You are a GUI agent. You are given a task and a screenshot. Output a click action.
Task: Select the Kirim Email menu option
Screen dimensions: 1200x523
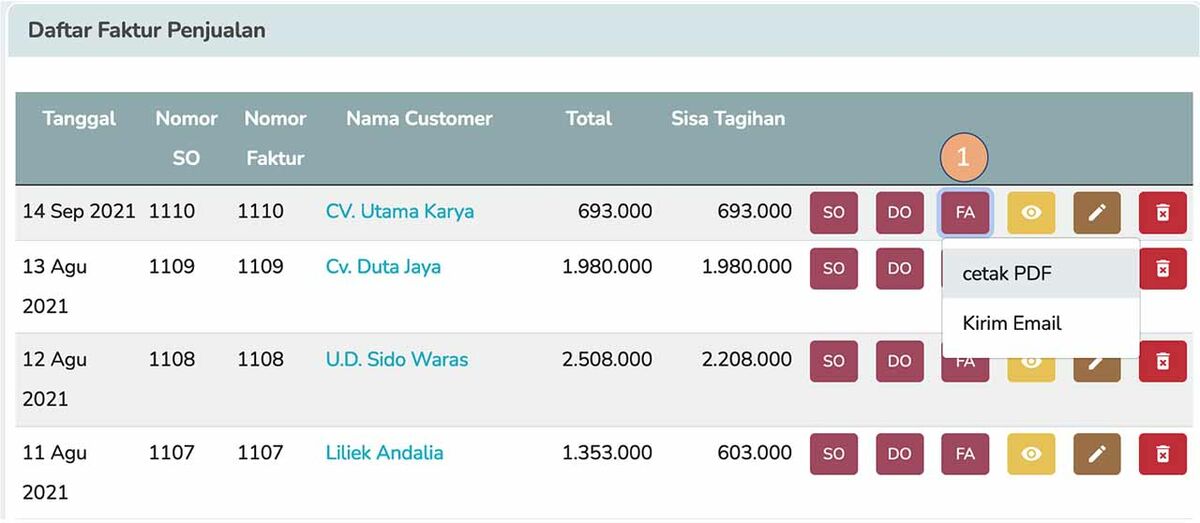1012,323
